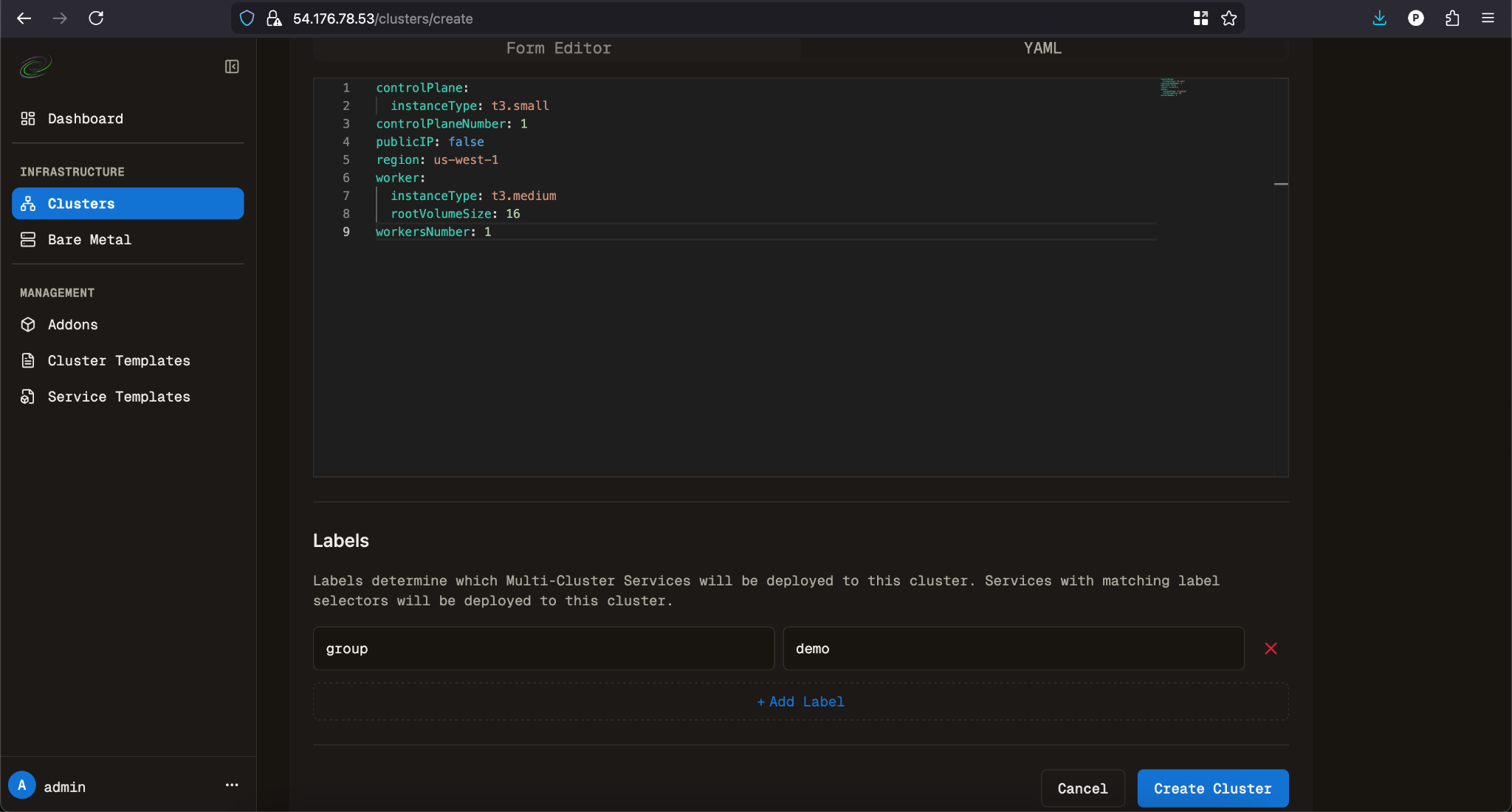The height and width of the screenshot is (812, 1512).
Task: Open admin user options menu
Action: point(232,785)
